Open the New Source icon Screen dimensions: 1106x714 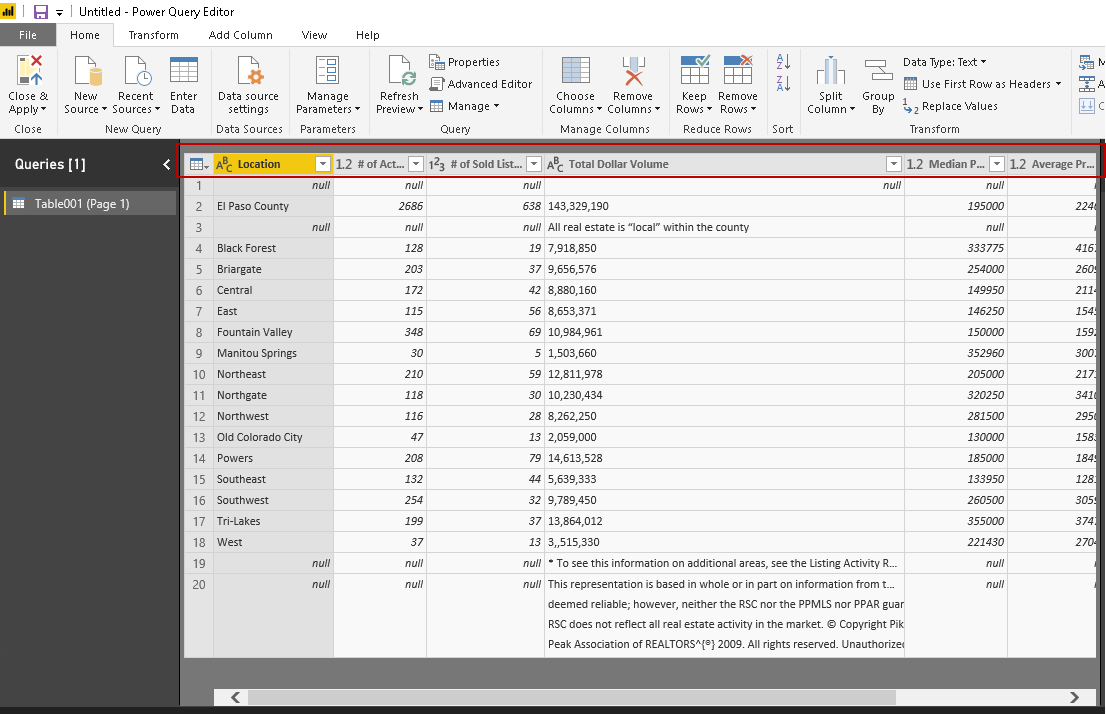pos(86,73)
